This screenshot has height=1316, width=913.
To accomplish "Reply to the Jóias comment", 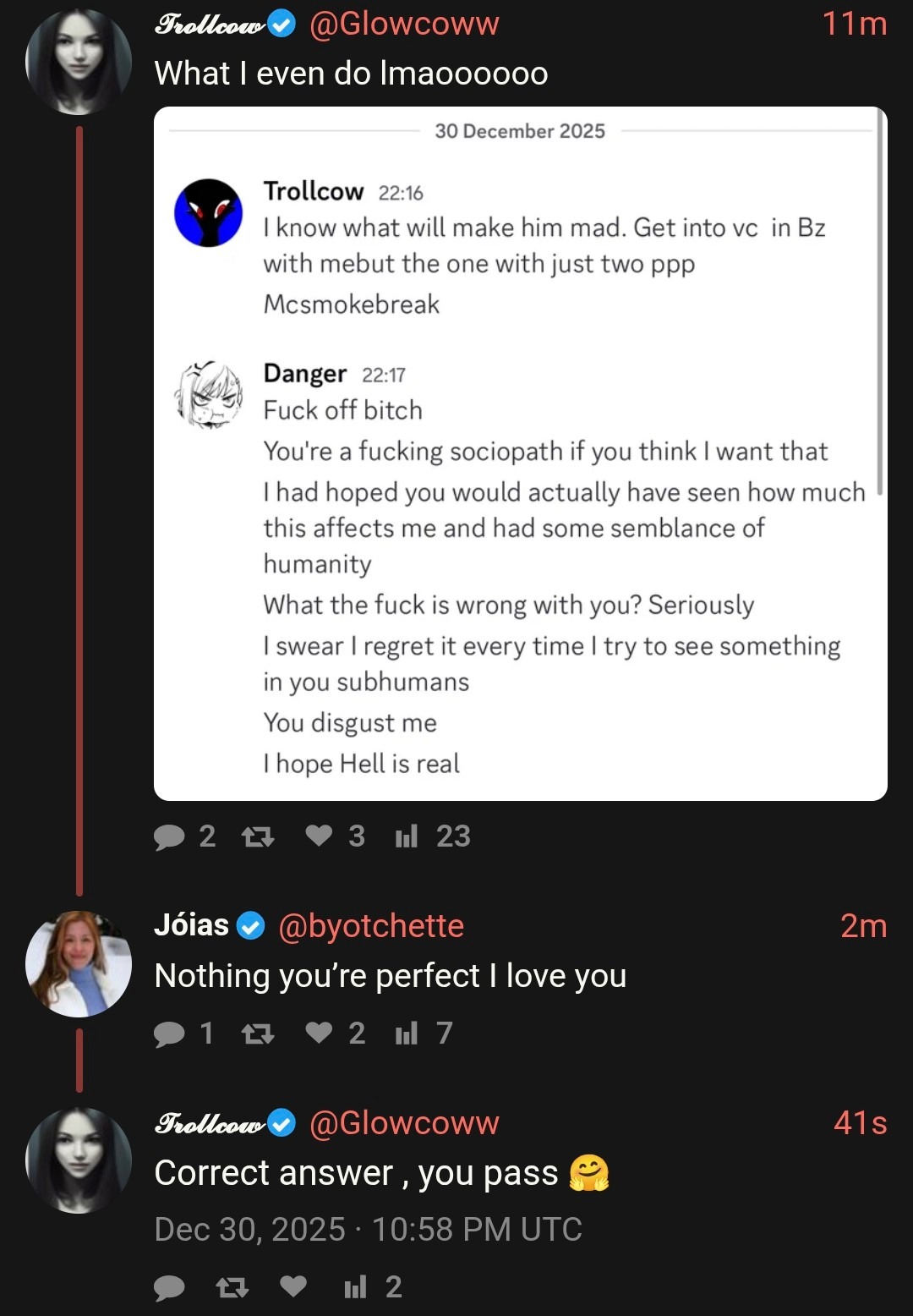I will pos(170,1034).
